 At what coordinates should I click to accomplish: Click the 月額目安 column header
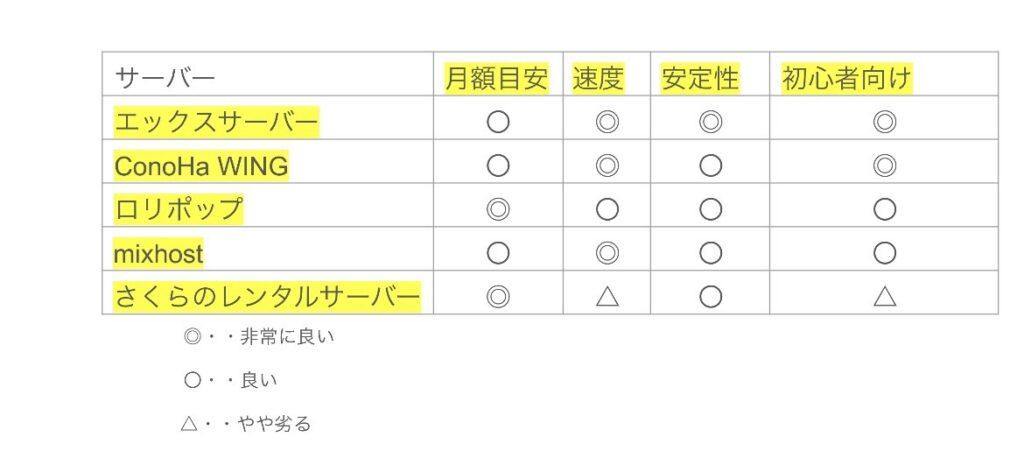[x=497, y=78]
